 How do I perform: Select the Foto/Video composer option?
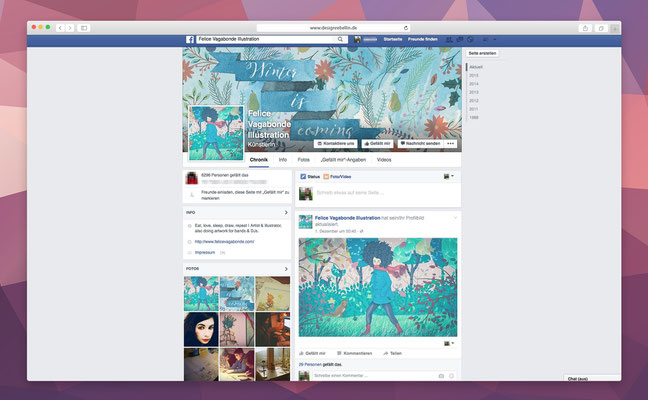(337, 176)
